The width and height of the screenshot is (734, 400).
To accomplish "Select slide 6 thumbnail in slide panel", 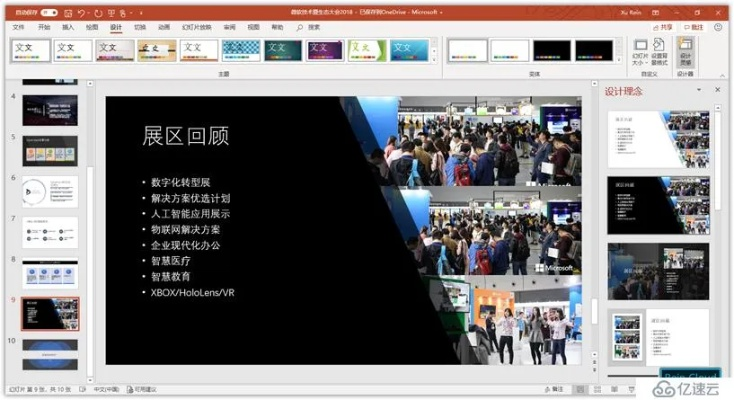I will (50, 191).
